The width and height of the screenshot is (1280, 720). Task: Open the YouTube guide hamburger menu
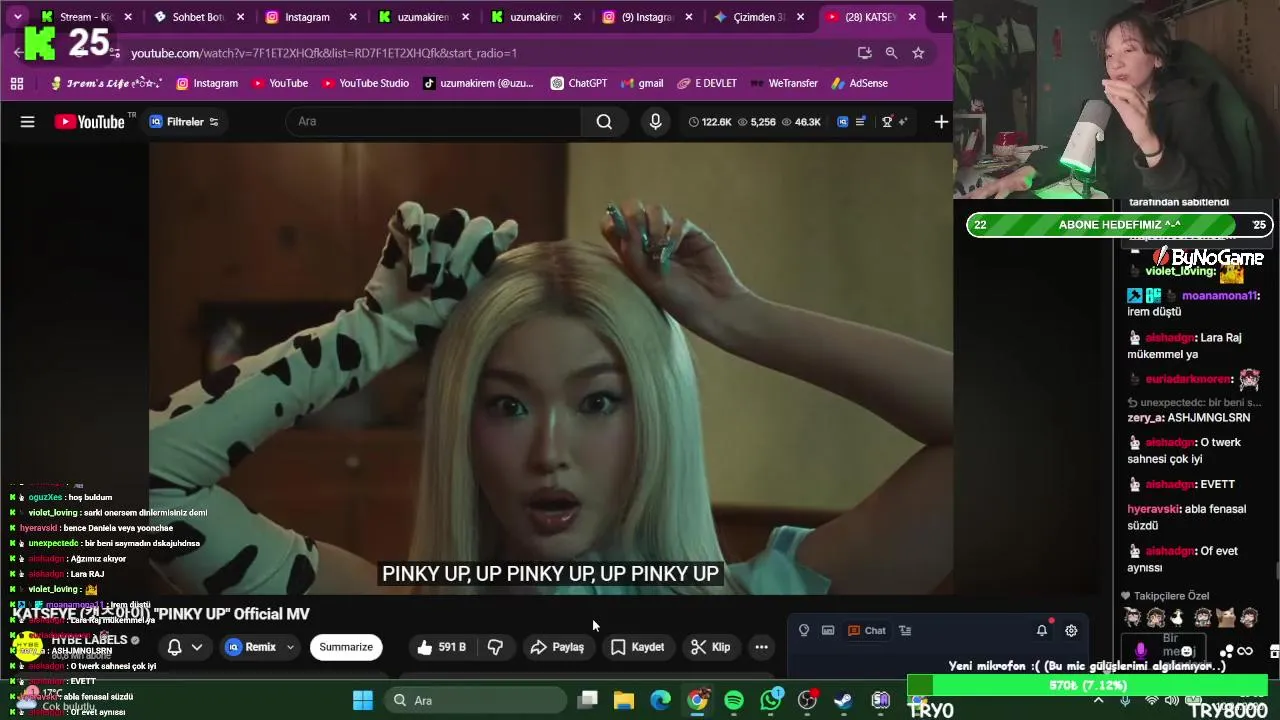[x=28, y=122]
